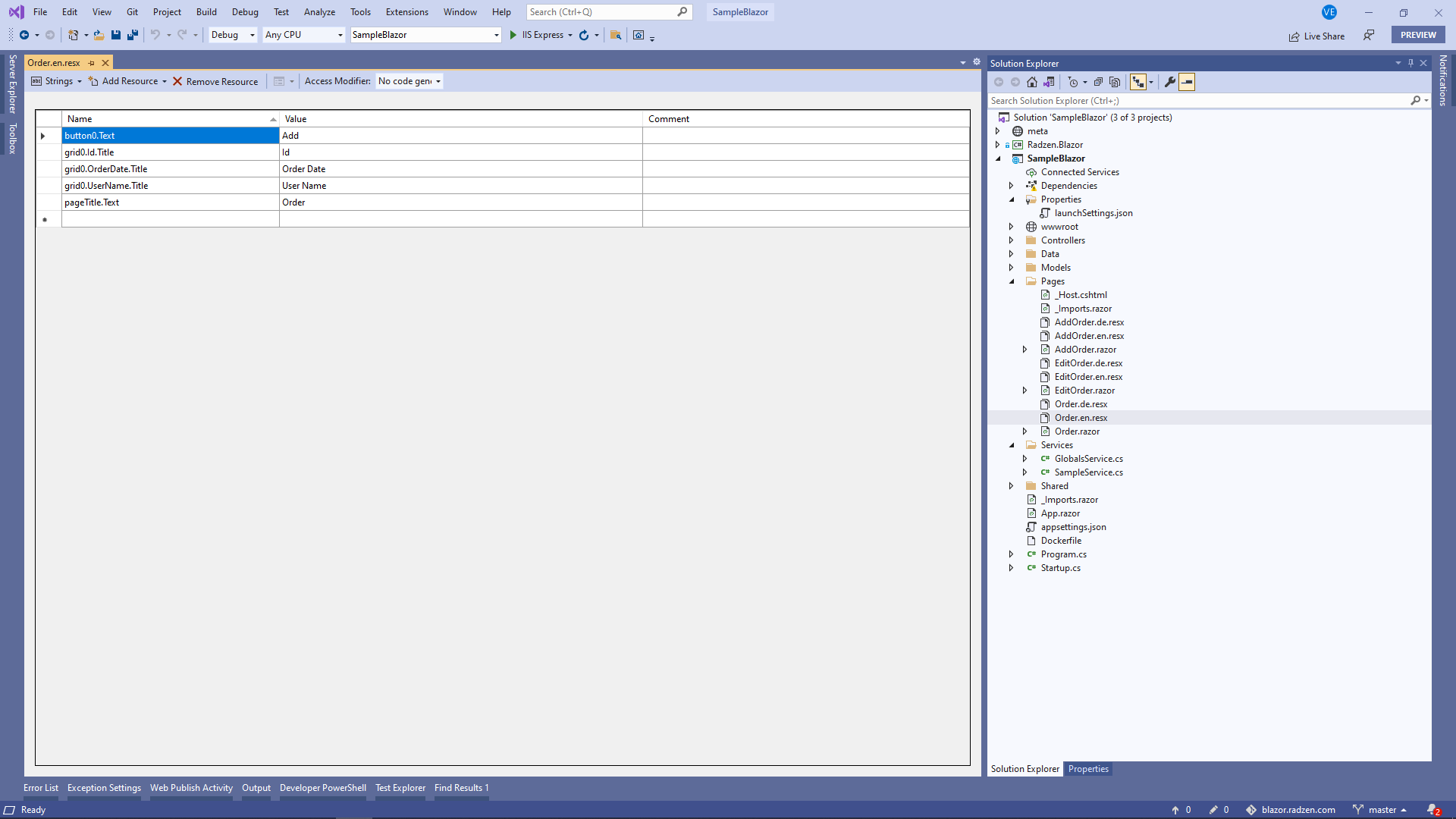This screenshot has height=819, width=1456.
Task: Open Properties via the wrench icon
Action: coord(1170,82)
